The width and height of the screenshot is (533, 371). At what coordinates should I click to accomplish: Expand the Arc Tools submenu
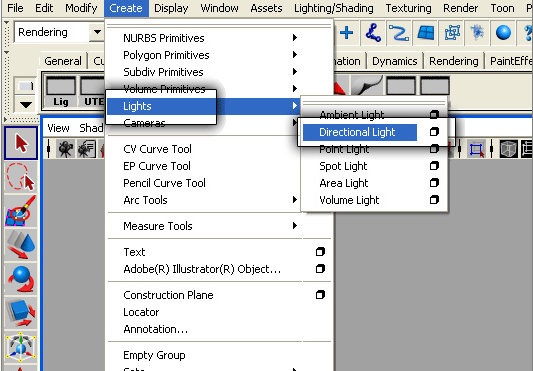coord(295,200)
